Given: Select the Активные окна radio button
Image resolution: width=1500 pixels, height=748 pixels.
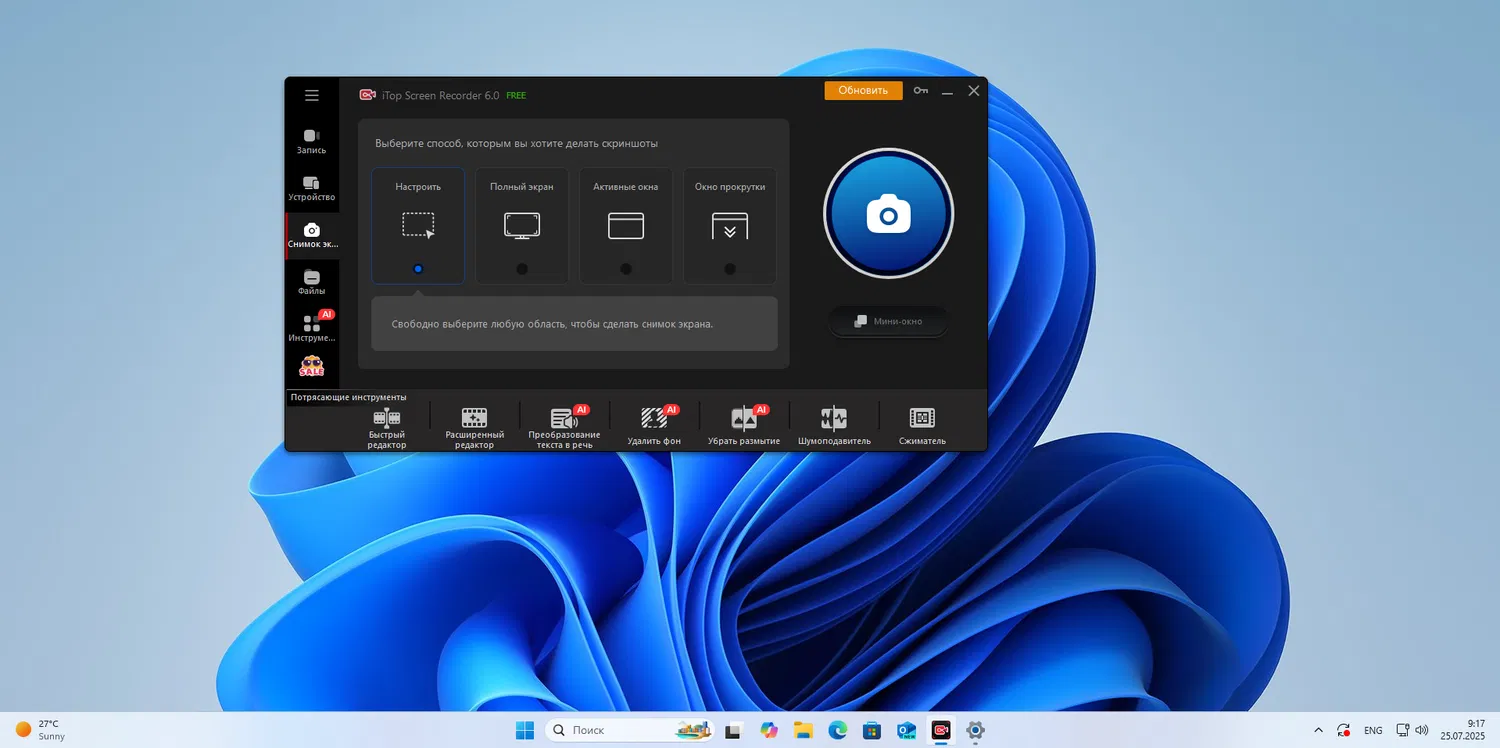Looking at the screenshot, I should tap(626, 269).
